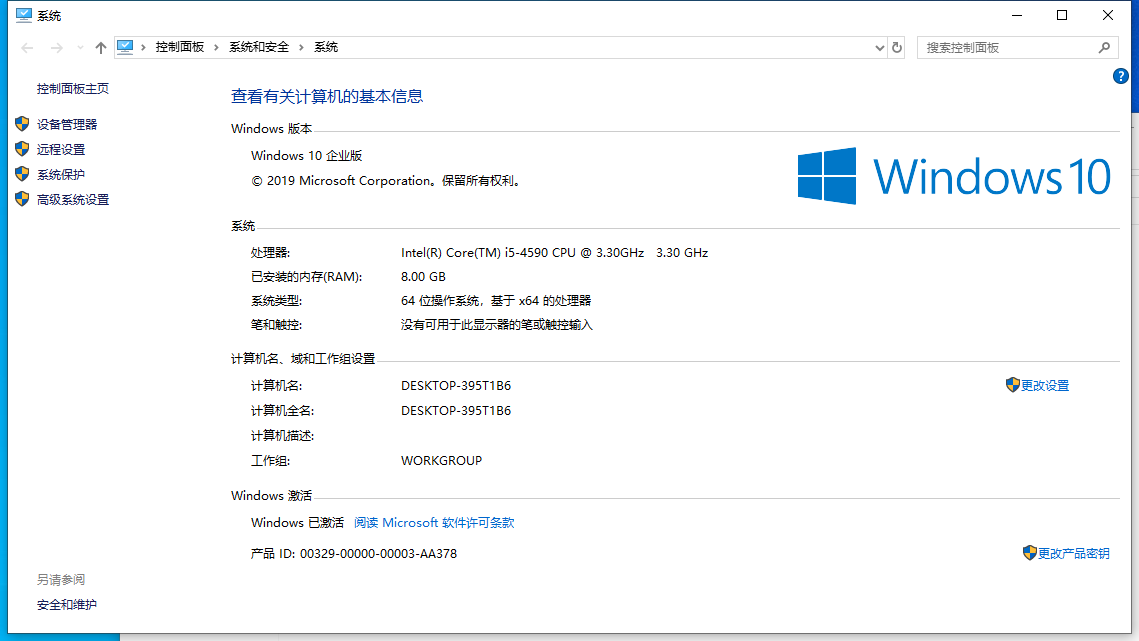Image resolution: width=1139 pixels, height=641 pixels.
Task: Close the 系统 window
Action: point(1108,15)
